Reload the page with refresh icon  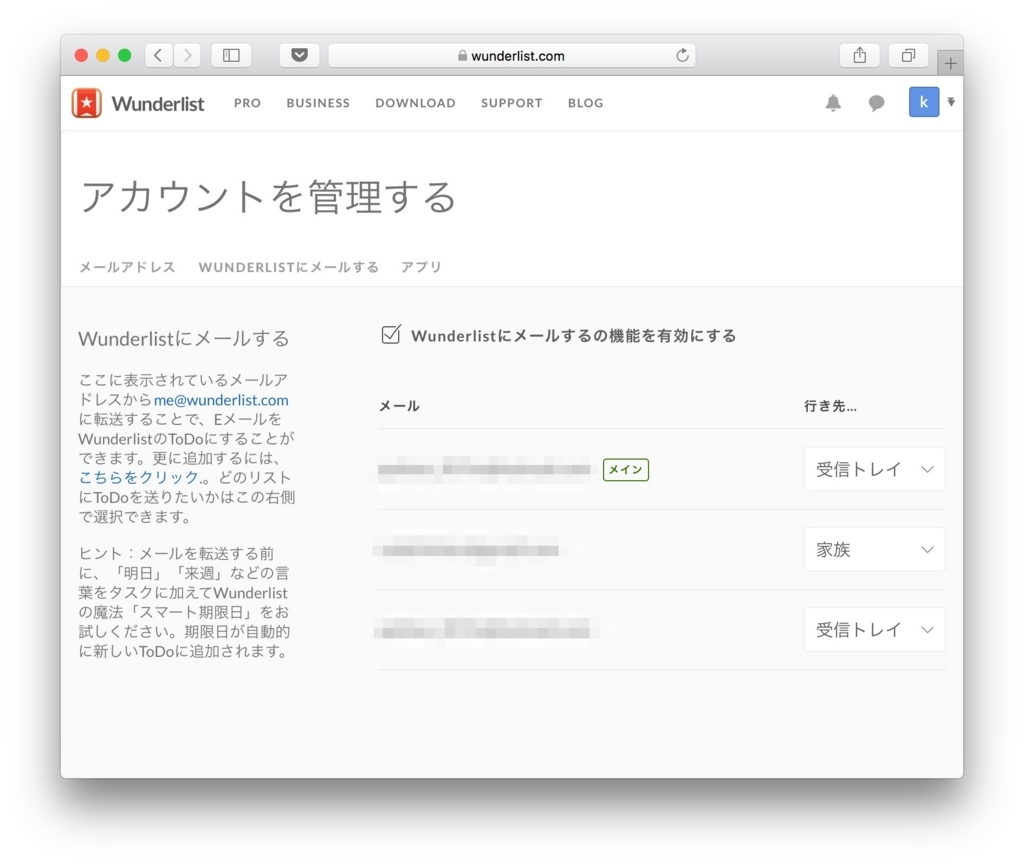682,55
